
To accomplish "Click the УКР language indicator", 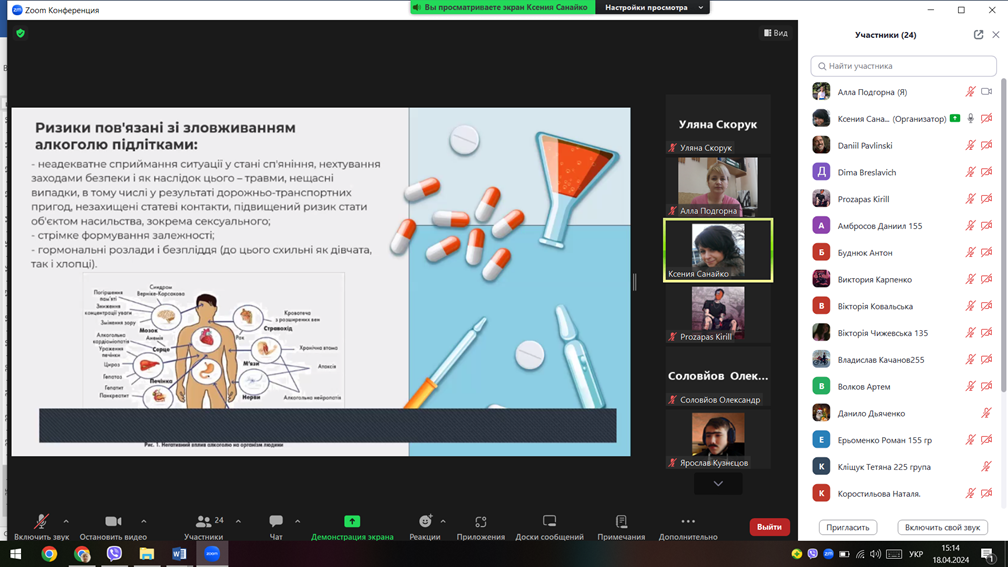I will coord(916,554).
